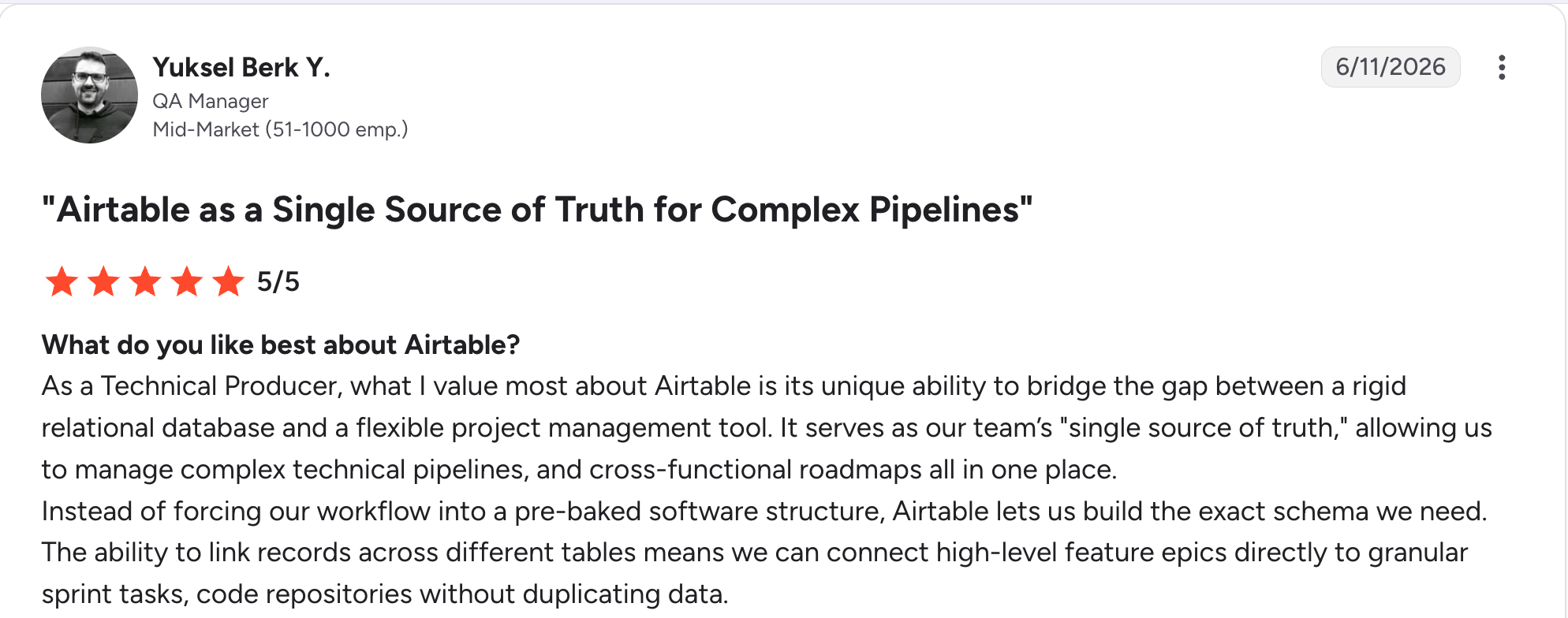Open the three-dot more options menu

(x=1502, y=67)
